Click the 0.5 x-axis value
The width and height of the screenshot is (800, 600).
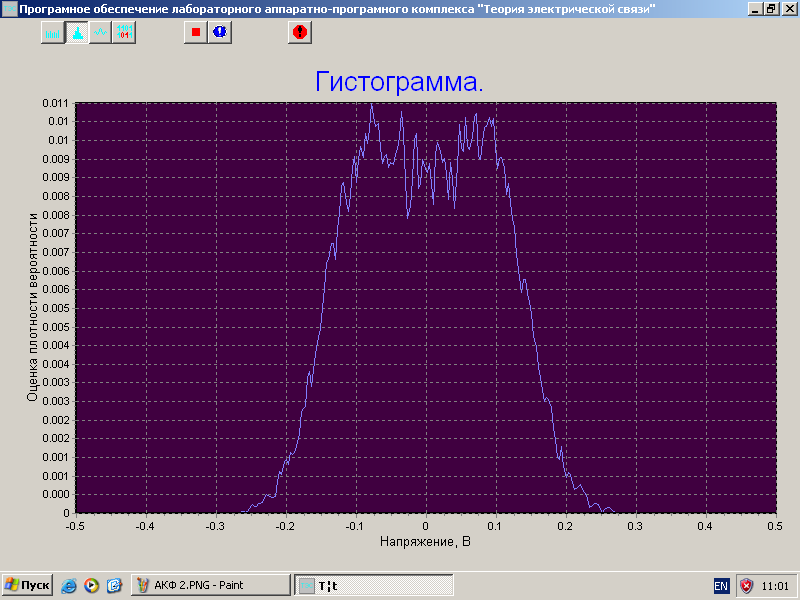tap(774, 526)
